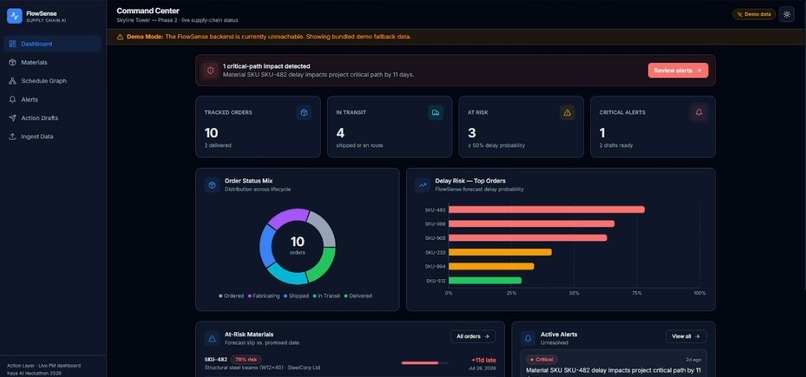Click the critical-path shield warning icon

[x=210, y=70]
